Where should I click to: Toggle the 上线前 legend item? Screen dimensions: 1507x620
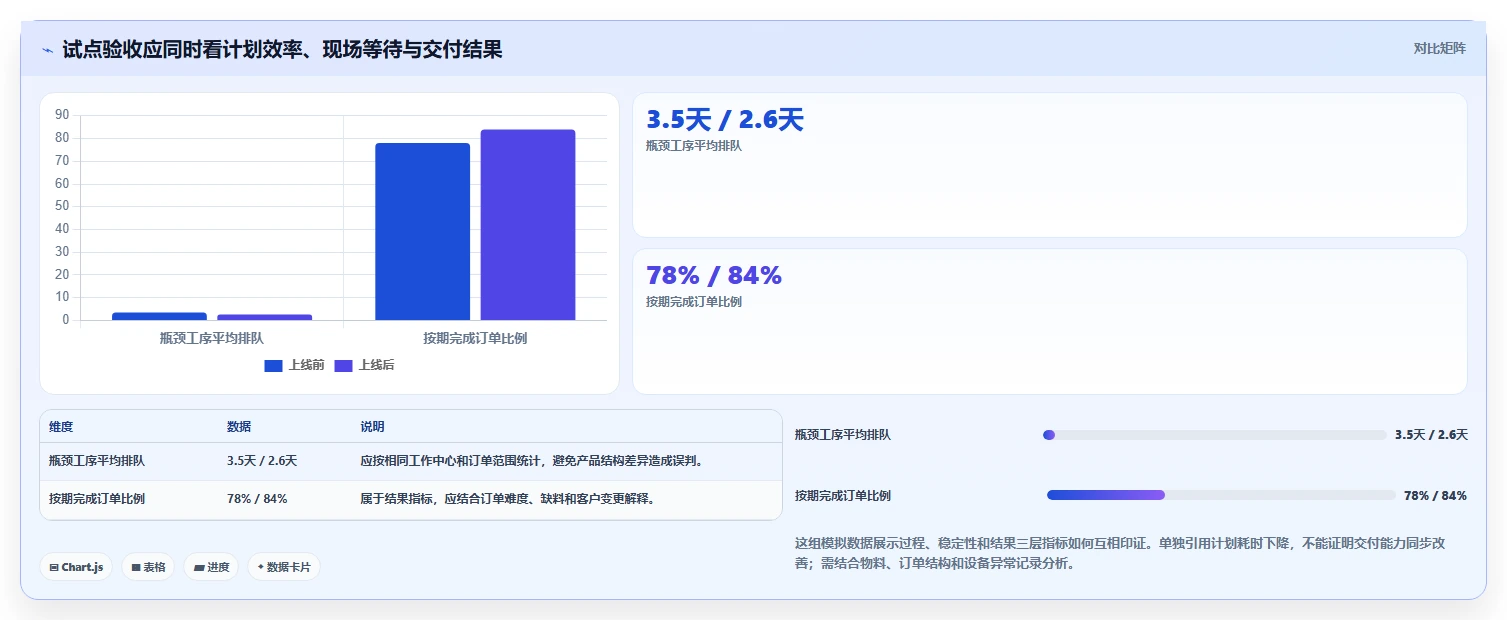point(294,365)
